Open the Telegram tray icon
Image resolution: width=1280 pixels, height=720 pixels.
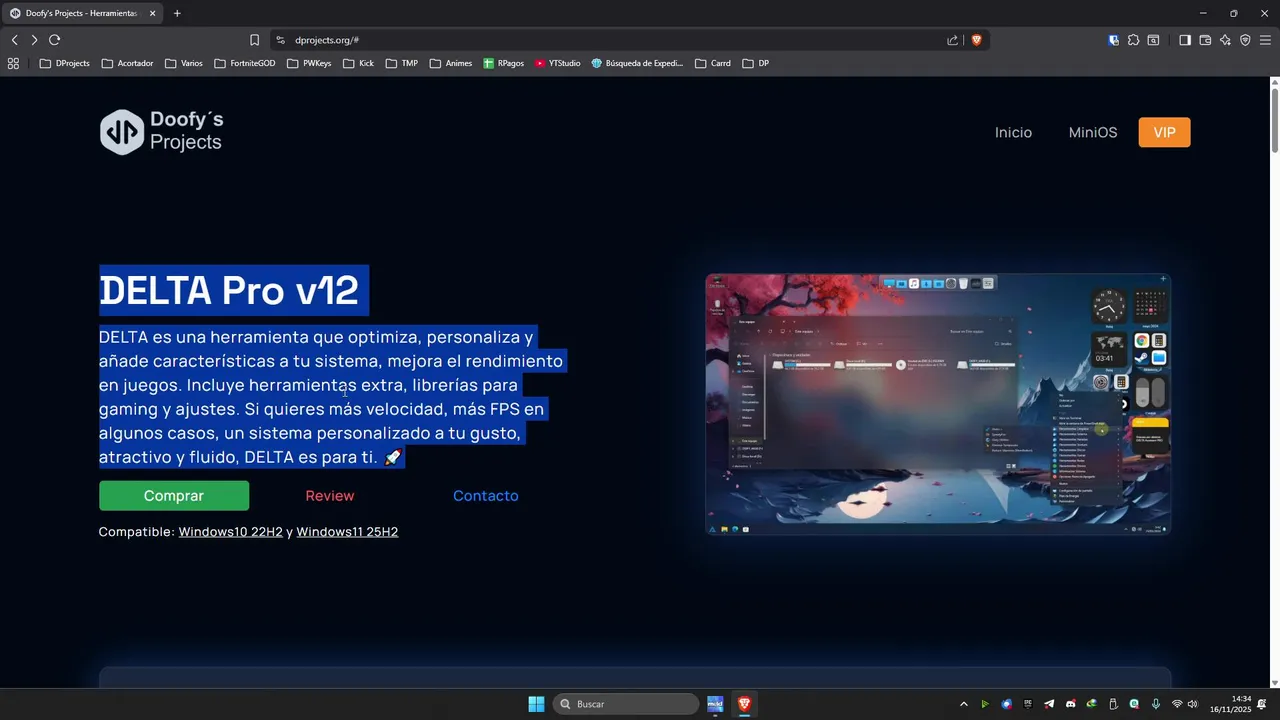point(1049,704)
